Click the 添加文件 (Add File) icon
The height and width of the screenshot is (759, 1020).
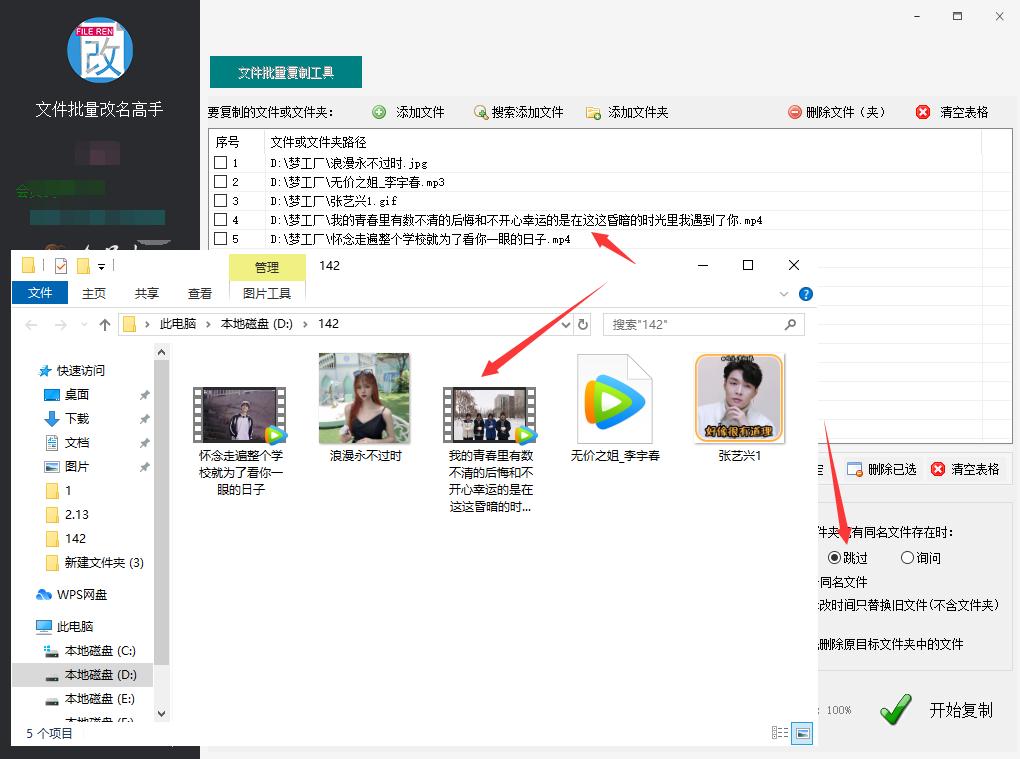(380, 112)
